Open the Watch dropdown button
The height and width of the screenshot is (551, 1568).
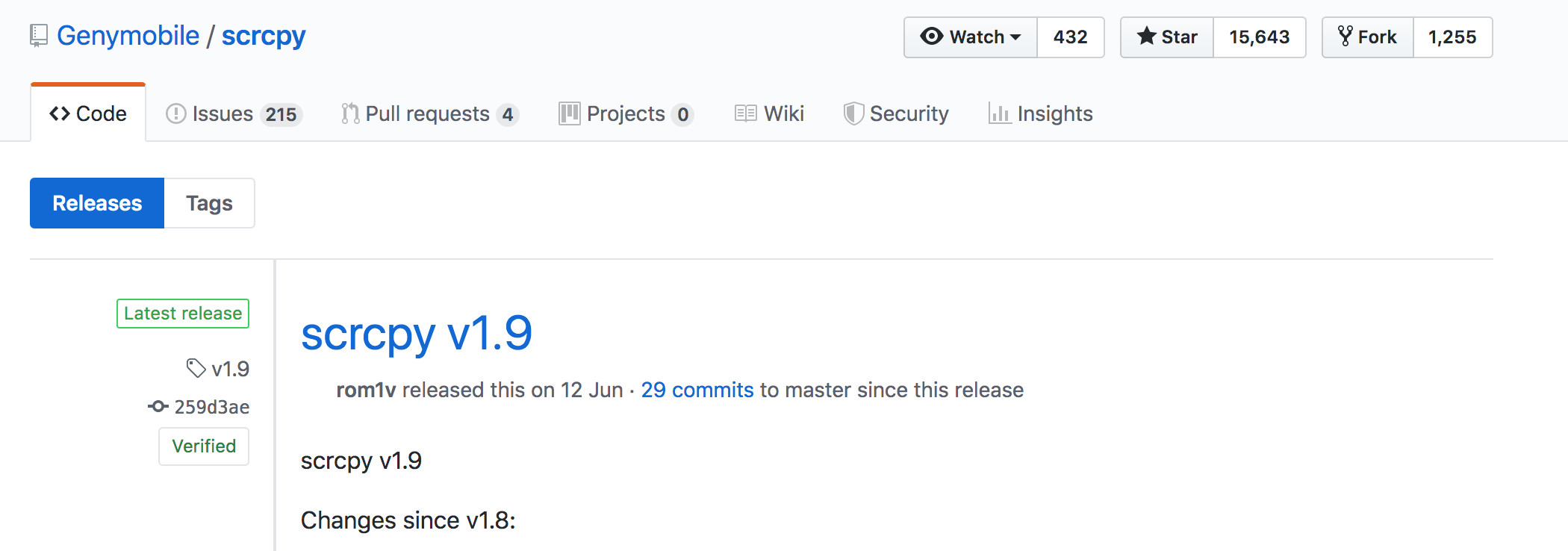tap(971, 37)
